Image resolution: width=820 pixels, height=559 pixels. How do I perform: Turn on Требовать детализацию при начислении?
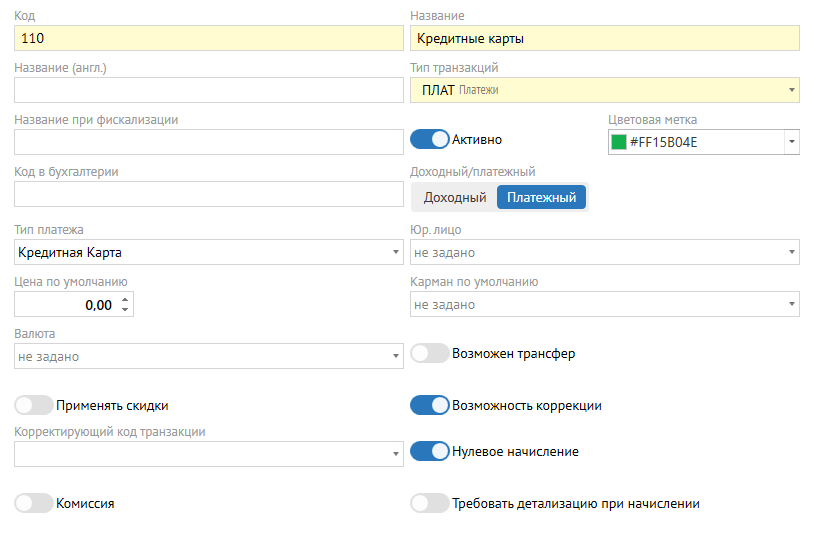click(x=430, y=504)
